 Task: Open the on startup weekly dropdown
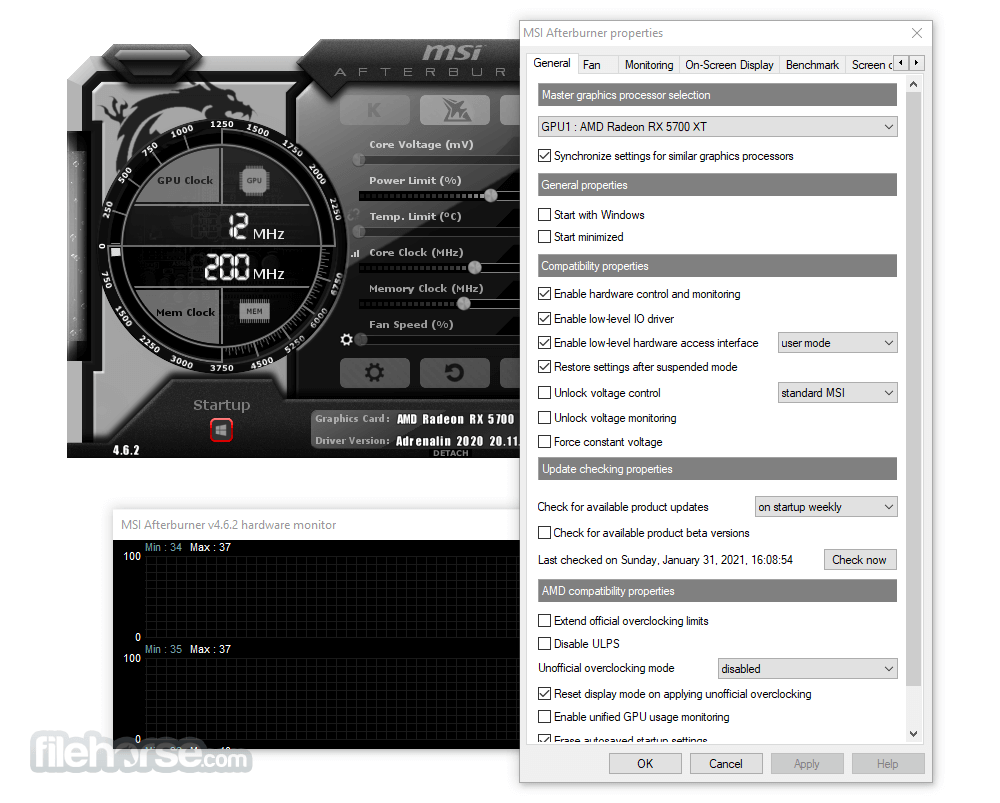point(826,507)
